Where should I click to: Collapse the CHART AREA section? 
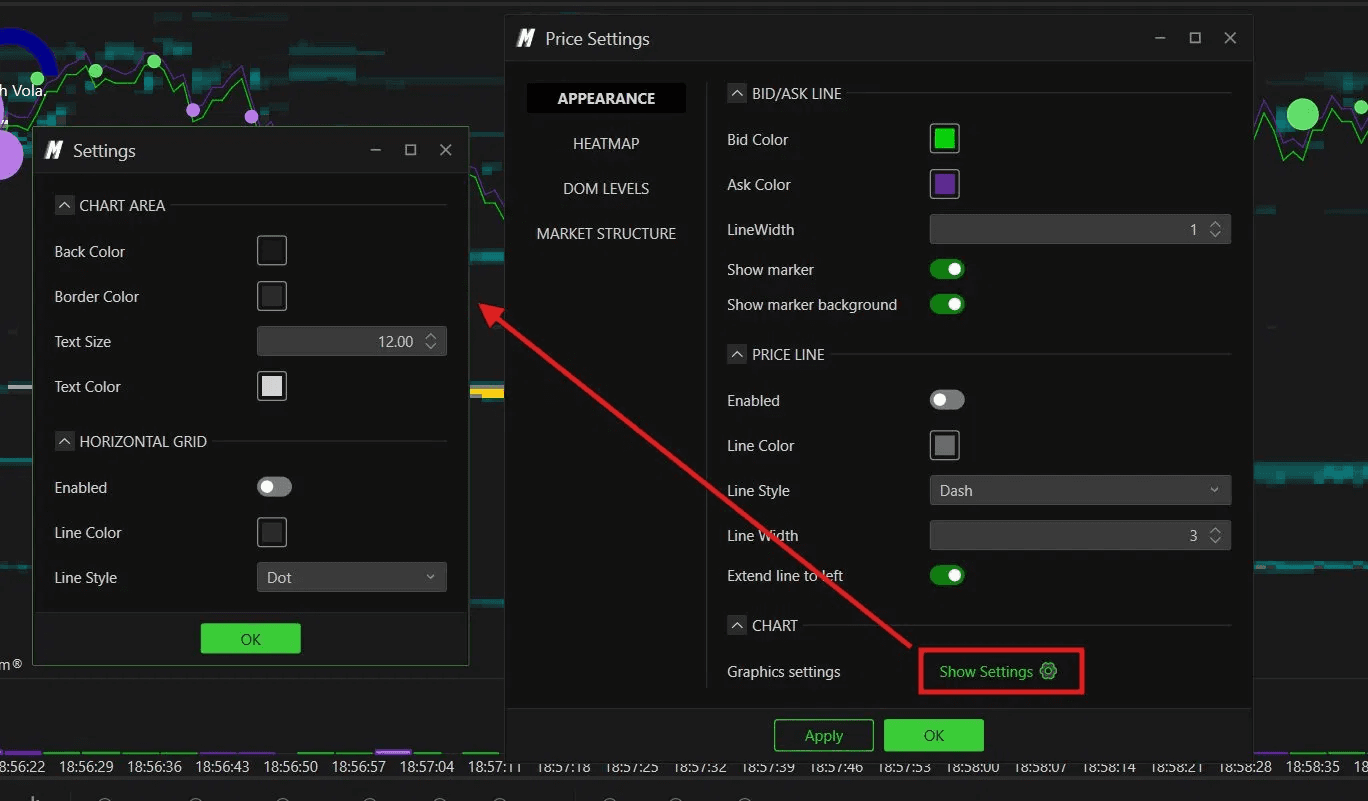tap(64, 205)
